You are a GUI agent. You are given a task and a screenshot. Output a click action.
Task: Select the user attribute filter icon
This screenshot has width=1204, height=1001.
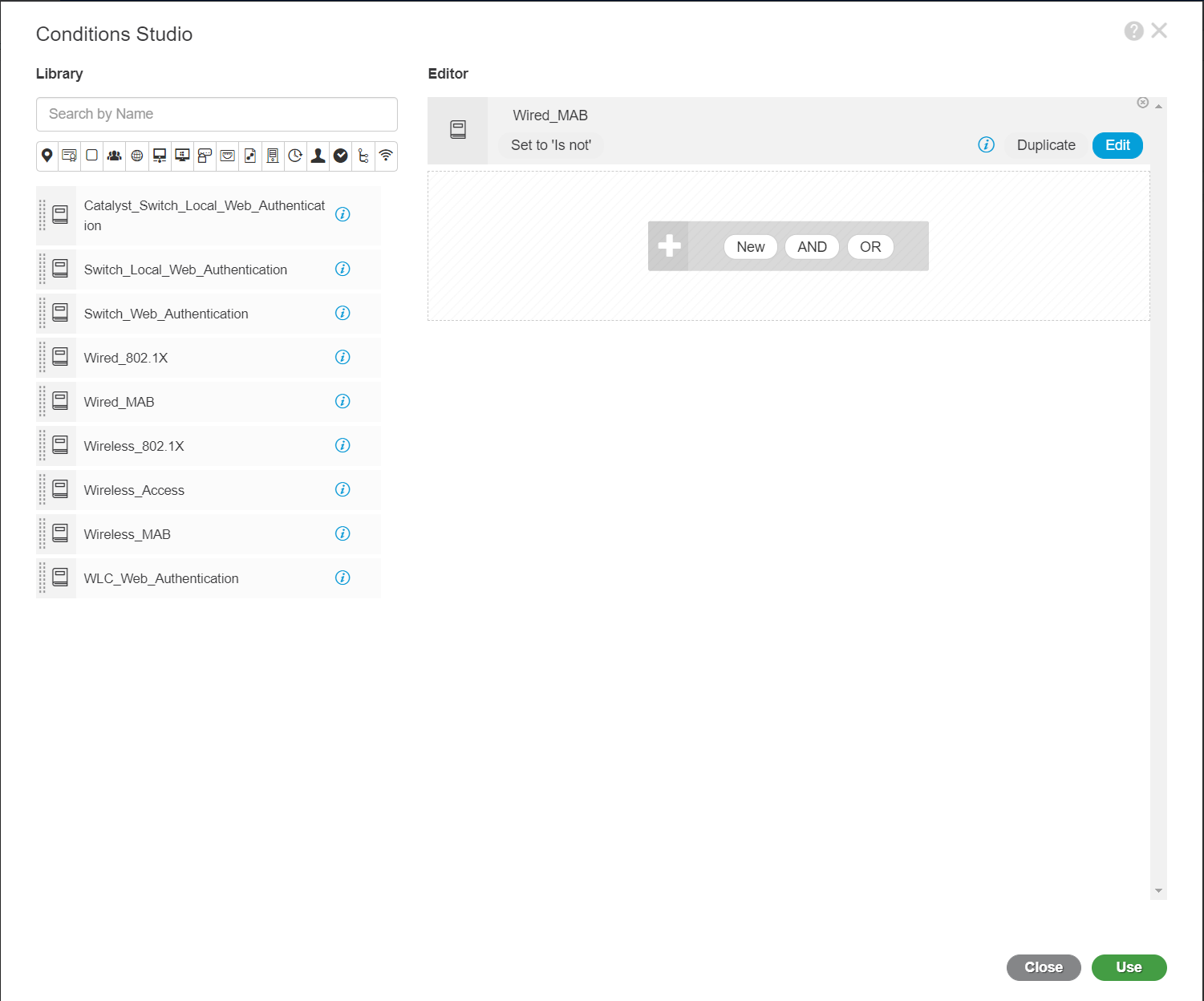318,156
